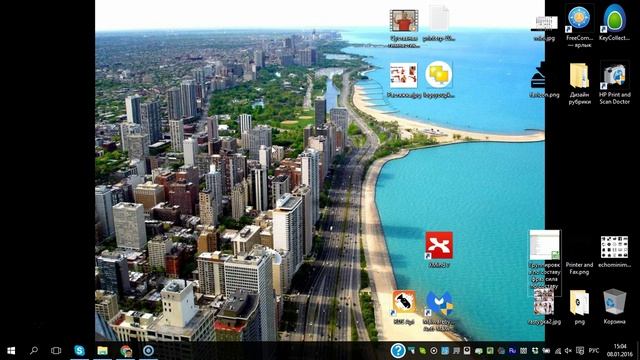This screenshot has width=640, height=360.
Task: Click the Dropbox tray icon
Action: [535, 351]
